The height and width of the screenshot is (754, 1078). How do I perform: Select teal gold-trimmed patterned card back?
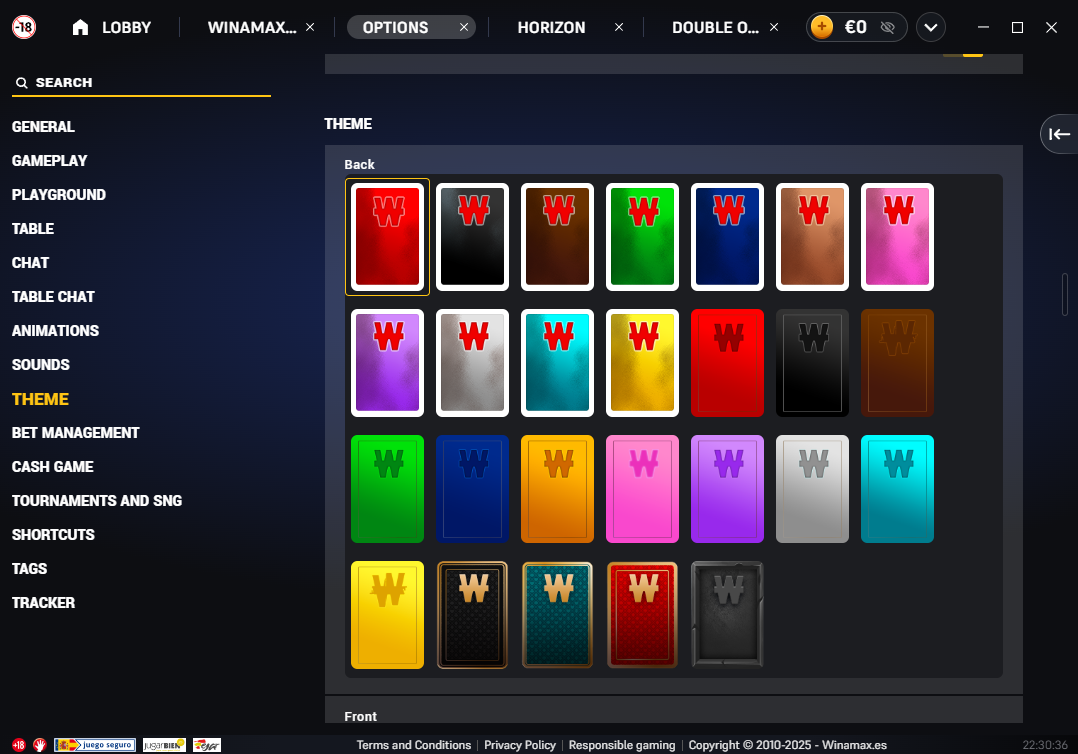(x=558, y=615)
